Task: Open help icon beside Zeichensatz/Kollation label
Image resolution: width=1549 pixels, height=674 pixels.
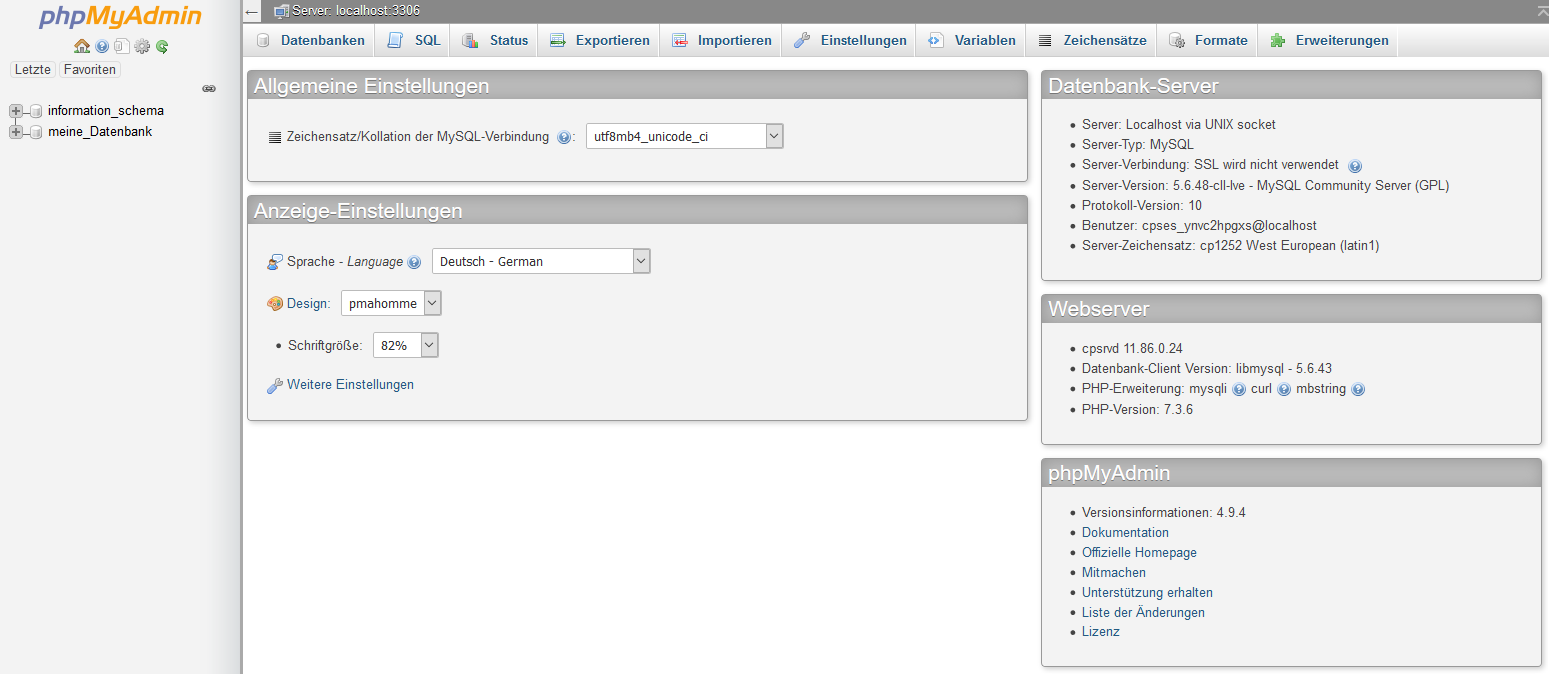Action: (564, 138)
